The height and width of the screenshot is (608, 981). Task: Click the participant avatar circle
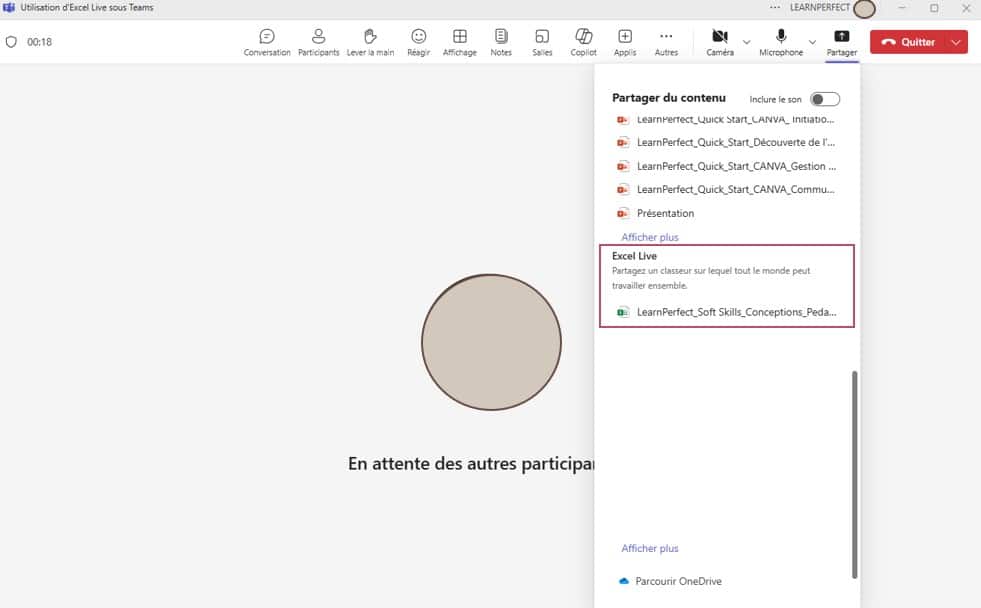click(491, 342)
